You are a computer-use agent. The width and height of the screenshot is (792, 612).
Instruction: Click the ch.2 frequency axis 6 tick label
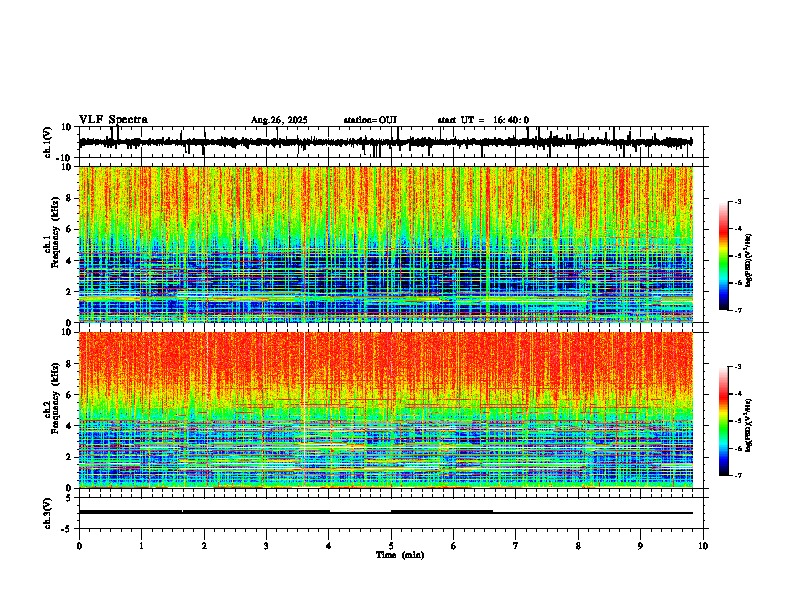point(69,395)
